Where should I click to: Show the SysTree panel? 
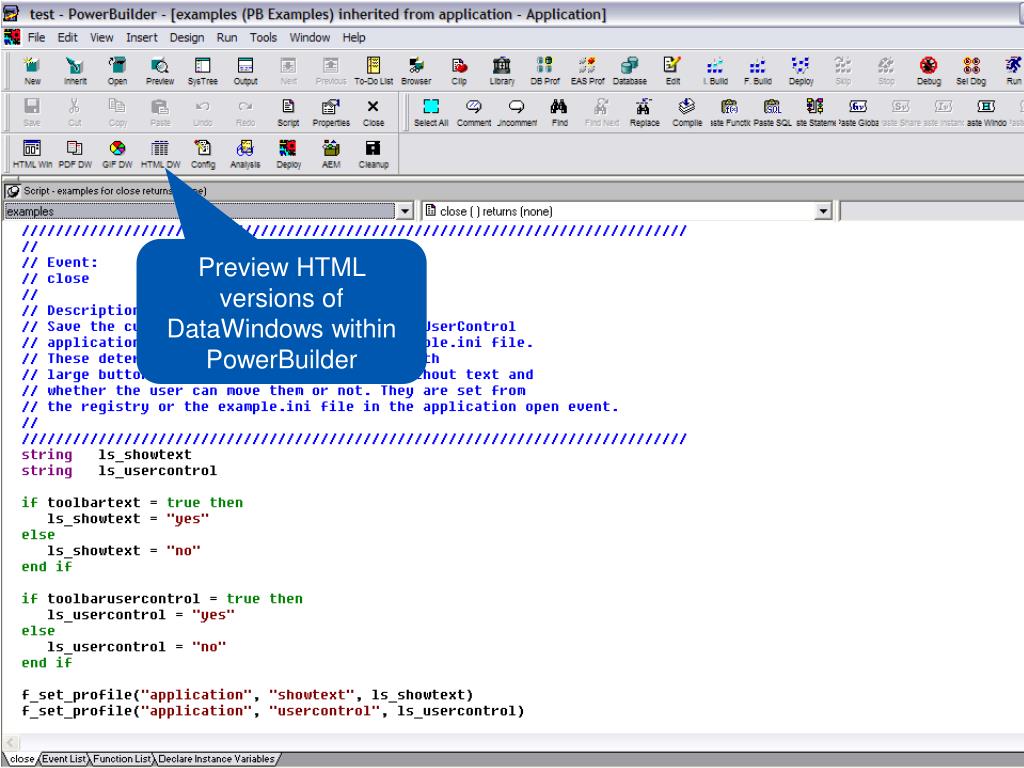202,71
